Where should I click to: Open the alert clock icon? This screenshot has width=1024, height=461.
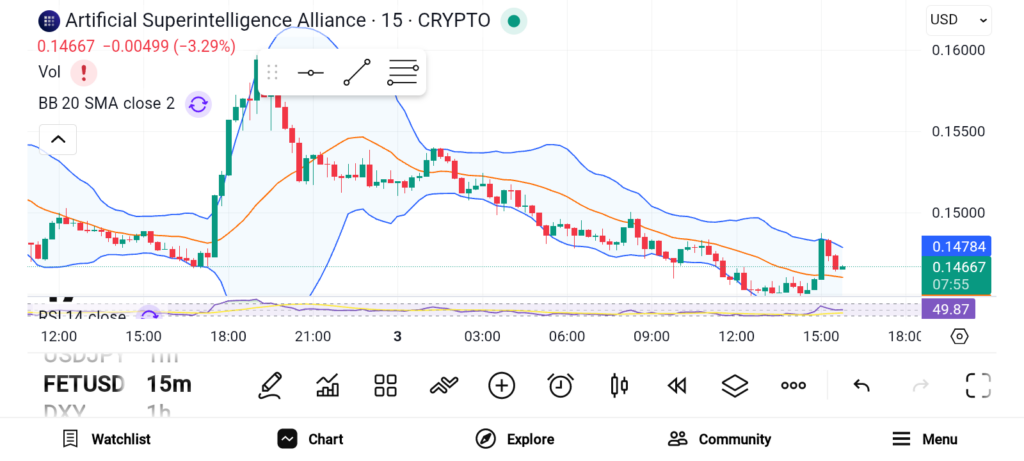tap(560, 385)
